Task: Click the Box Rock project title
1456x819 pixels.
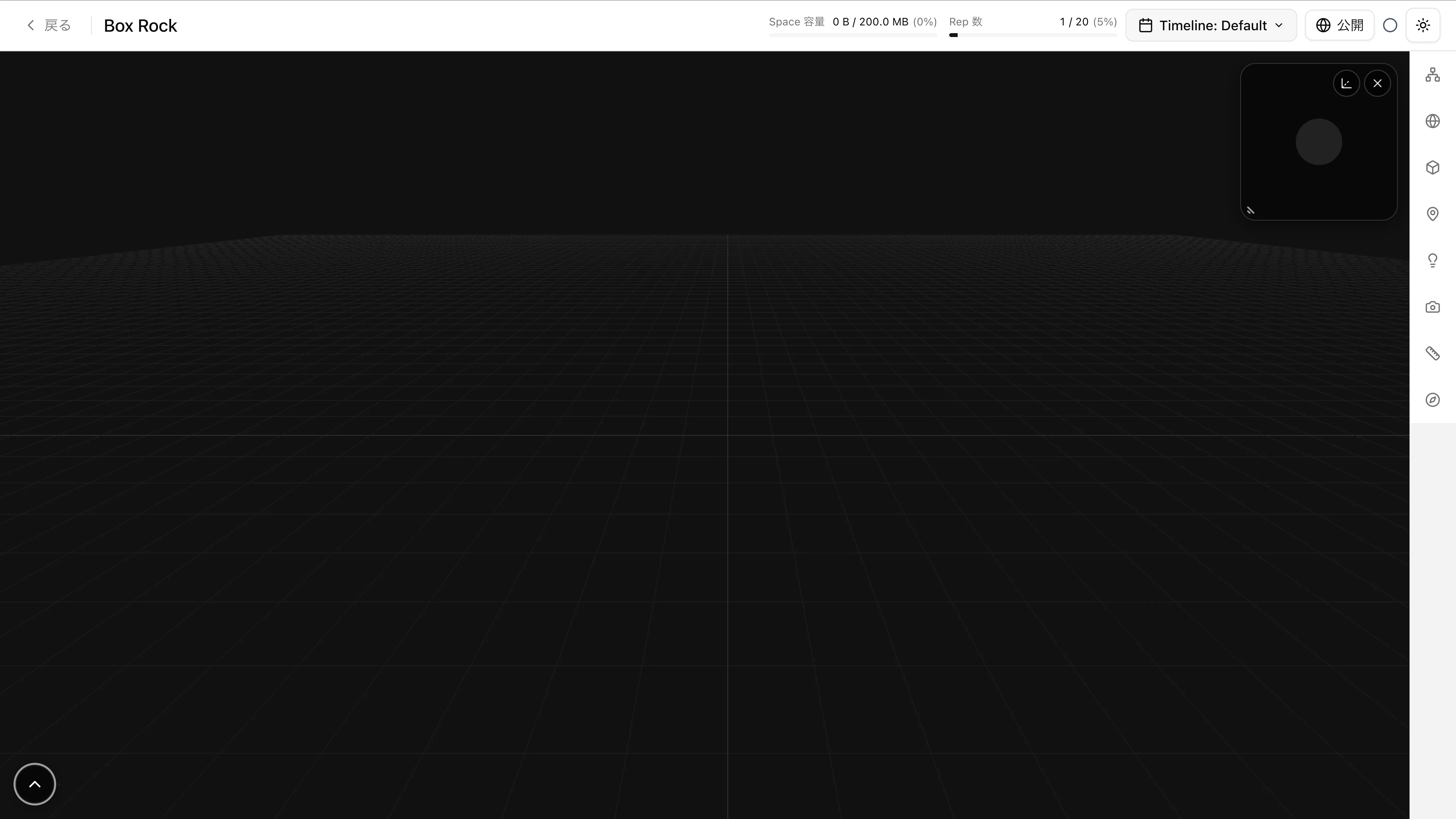Action: tap(140, 25)
